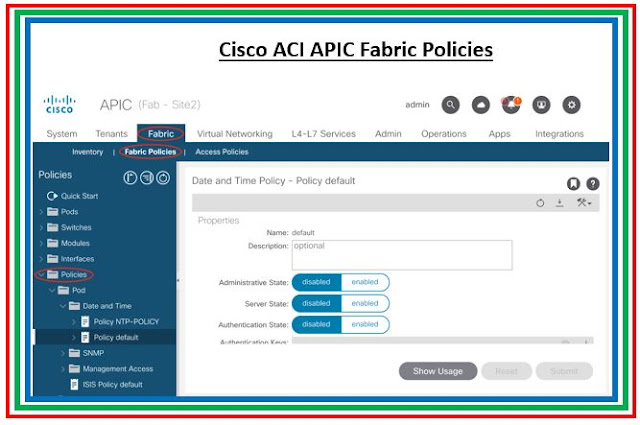Image resolution: width=640 pixels, height=425 pixels.
Task: Click the cloud icon in header
Action: coord(480,105)
